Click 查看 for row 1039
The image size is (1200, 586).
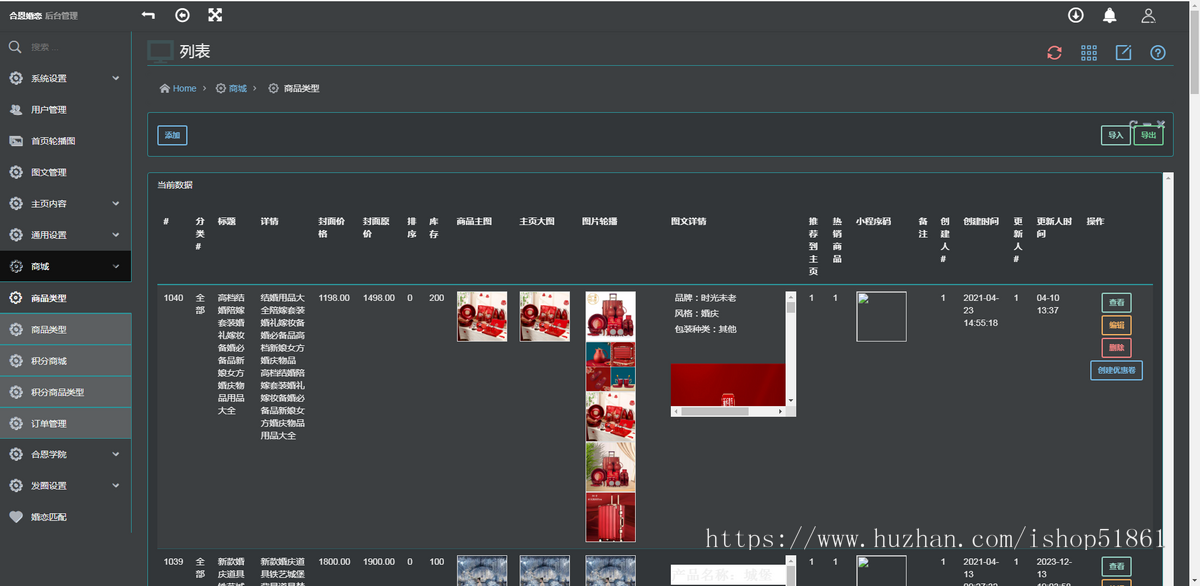(x=1116, y=566)
